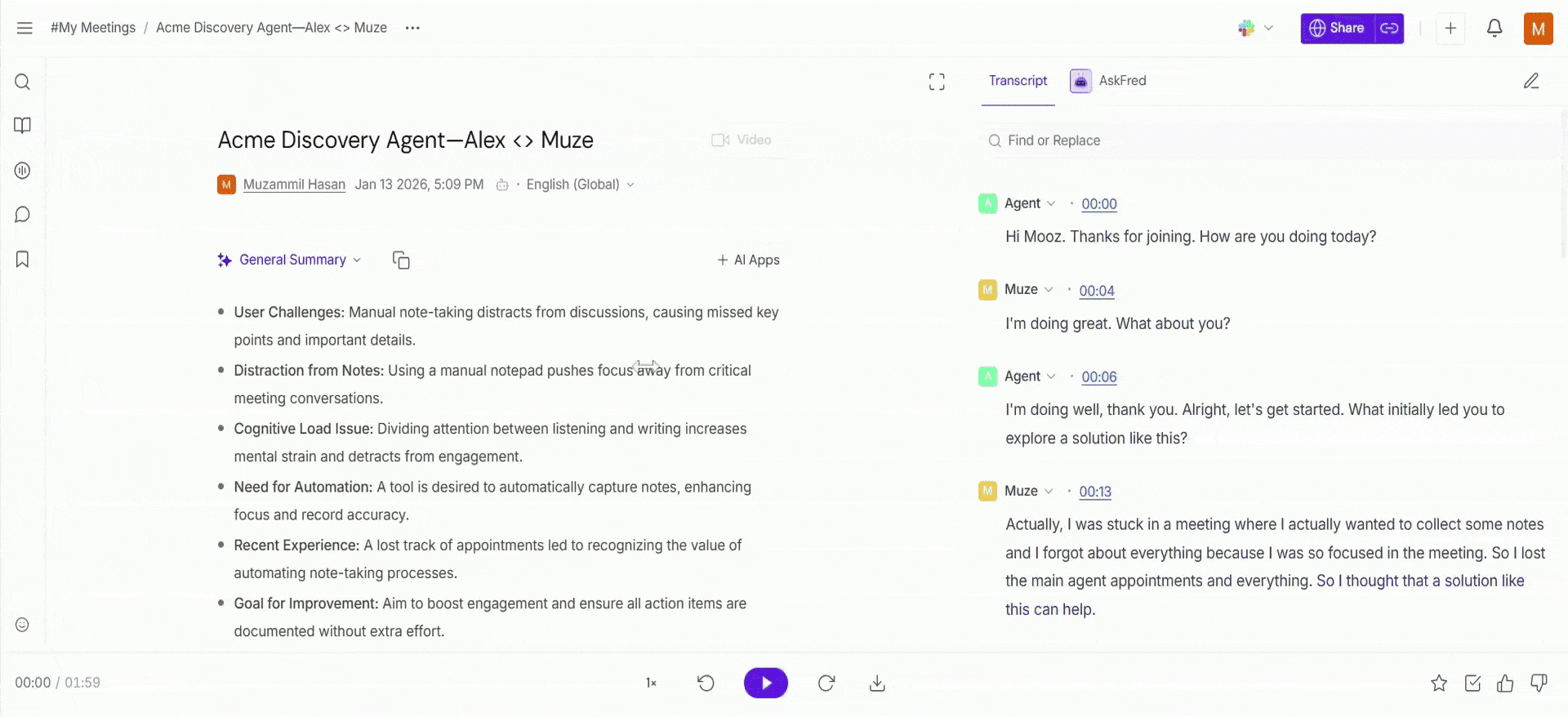Open the Video view button
This screenshot has width=1568, height=717.
click(x=742, y=140)
